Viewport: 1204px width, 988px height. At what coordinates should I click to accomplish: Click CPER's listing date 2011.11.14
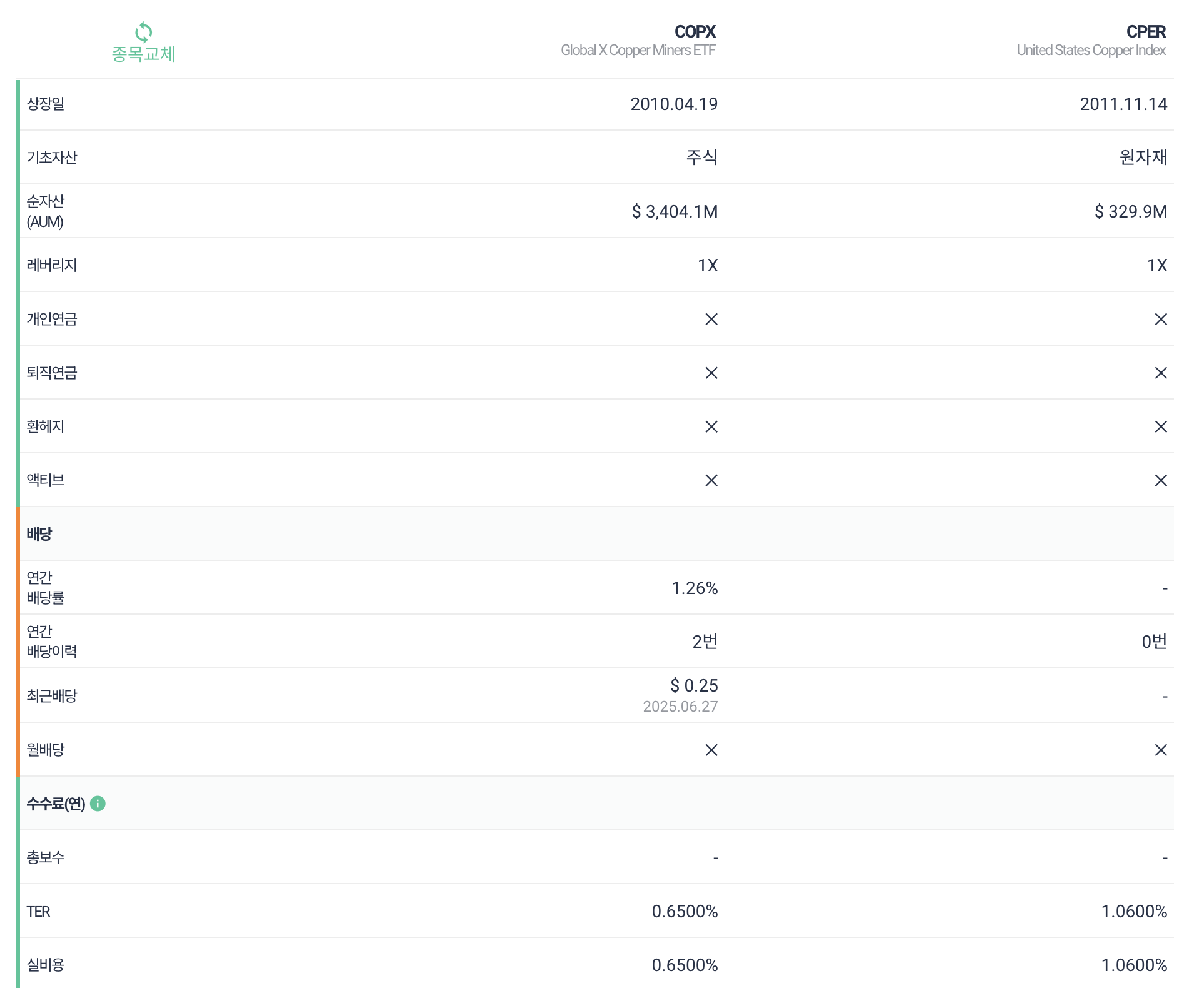[1123, 104]
